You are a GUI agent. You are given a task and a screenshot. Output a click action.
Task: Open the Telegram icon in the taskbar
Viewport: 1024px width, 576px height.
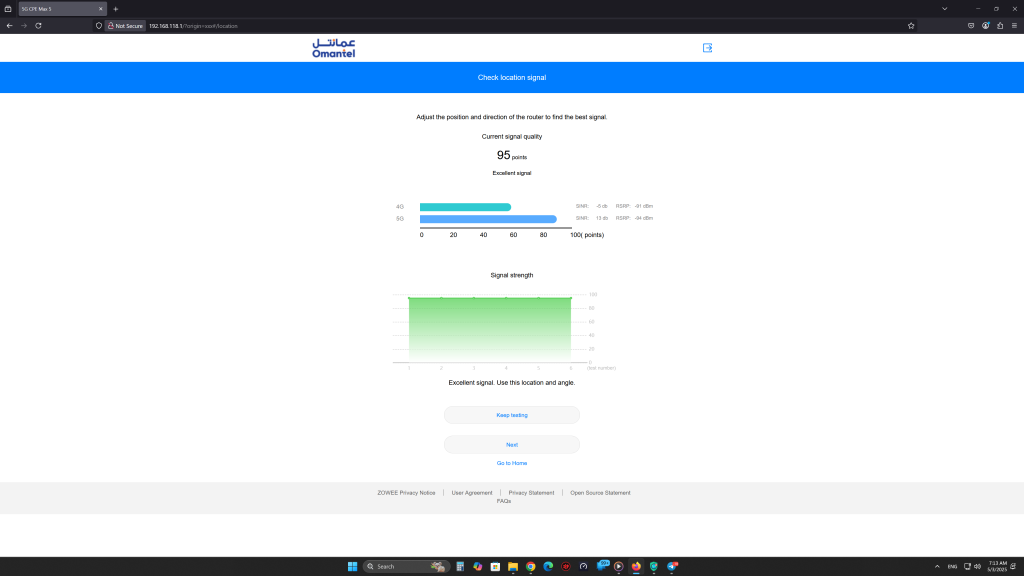pyautogui.click(x=670, y=566)
